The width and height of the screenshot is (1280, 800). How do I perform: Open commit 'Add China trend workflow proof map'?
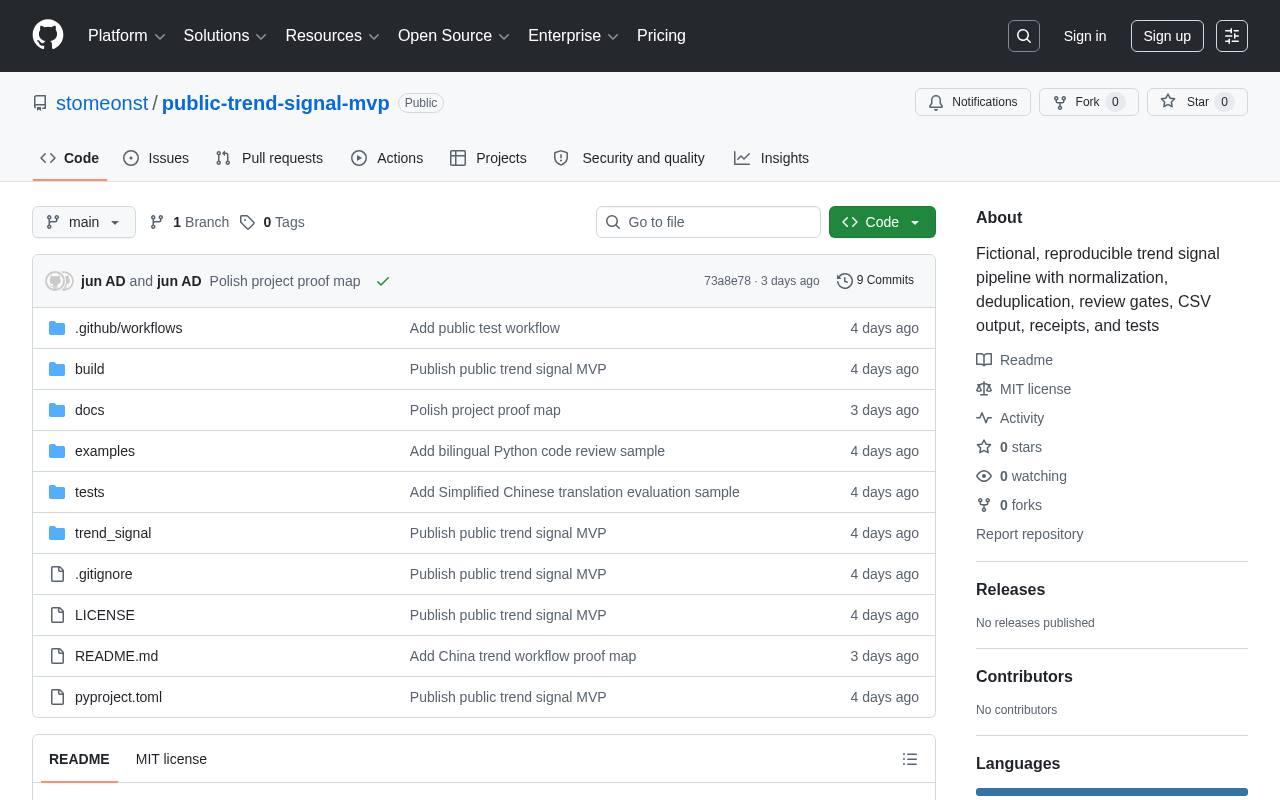[x=523, y=656]
